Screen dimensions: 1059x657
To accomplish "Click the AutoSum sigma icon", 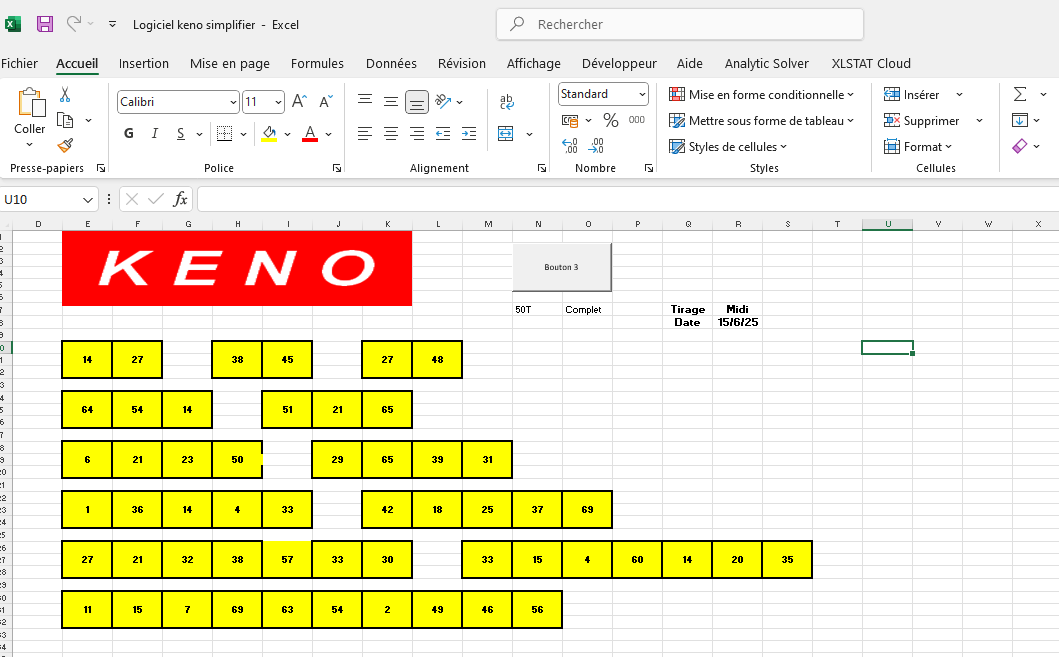I will coord(1020,95).
